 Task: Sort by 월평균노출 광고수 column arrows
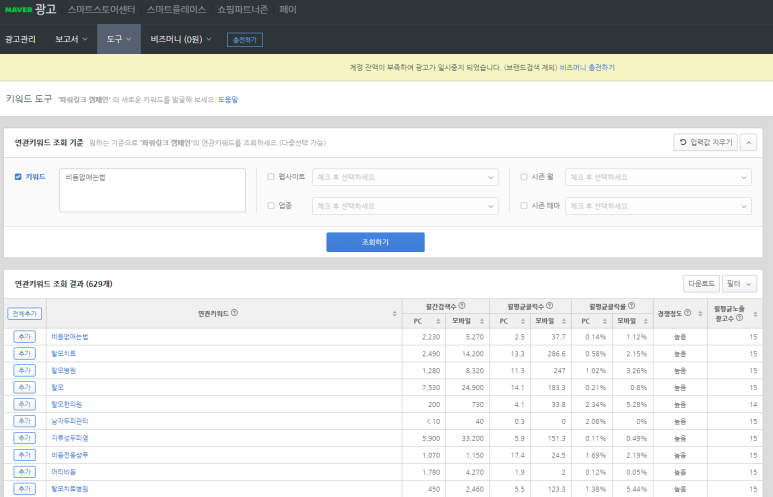755,314
